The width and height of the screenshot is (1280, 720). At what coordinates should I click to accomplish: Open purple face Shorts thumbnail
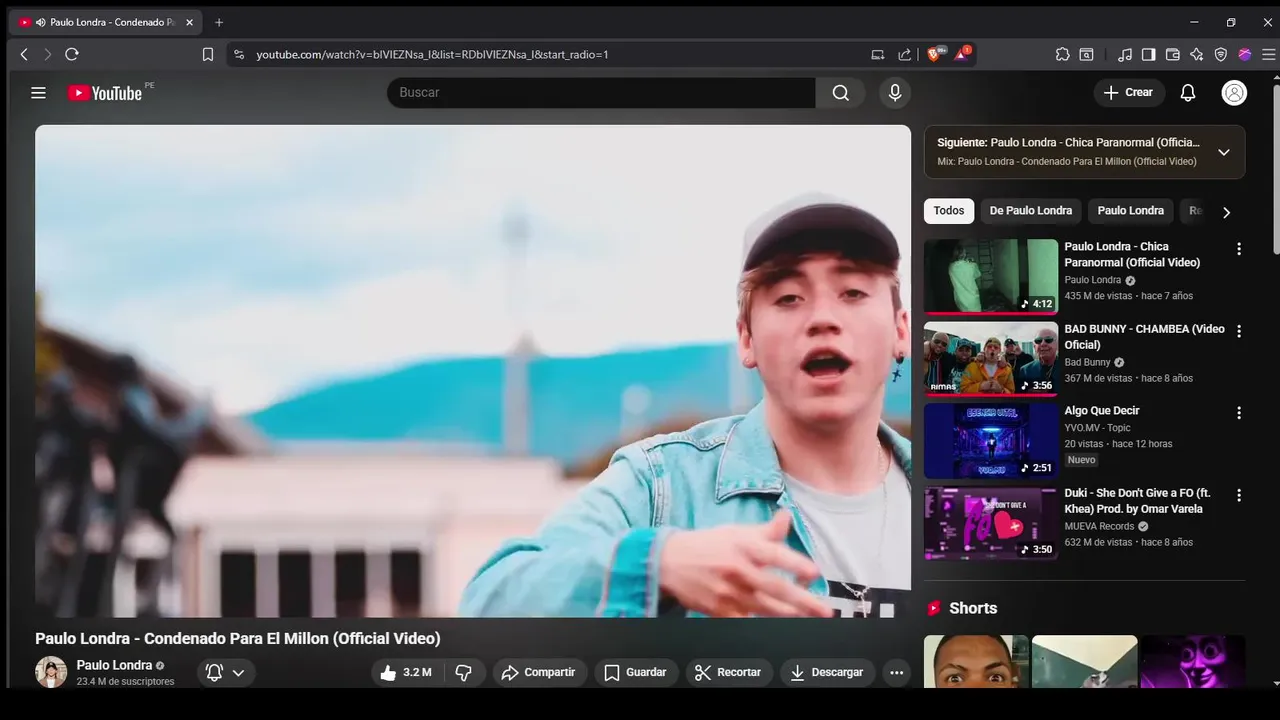click(1193, 662)
